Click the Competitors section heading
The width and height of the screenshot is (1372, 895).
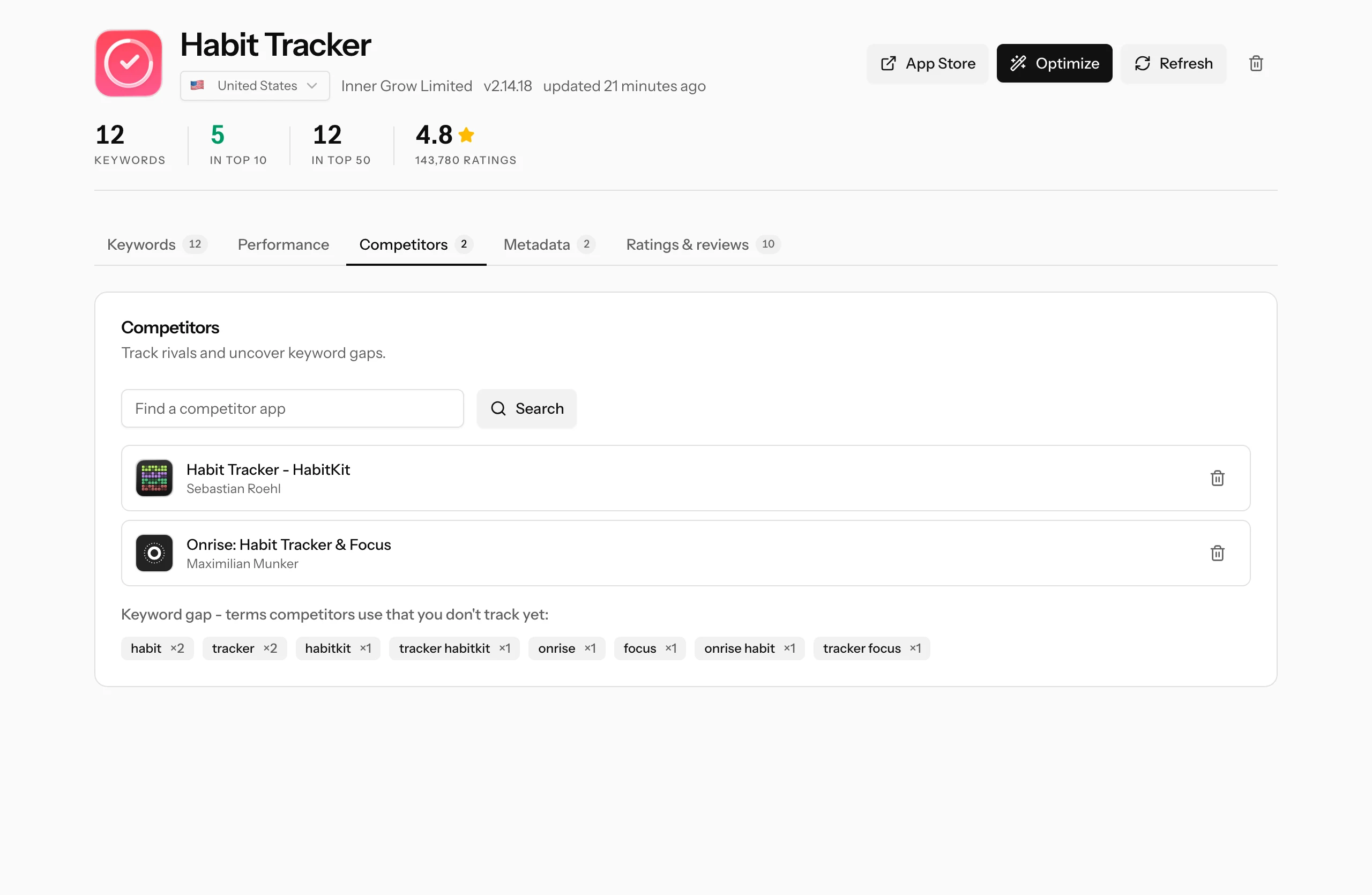coord(170,327)
